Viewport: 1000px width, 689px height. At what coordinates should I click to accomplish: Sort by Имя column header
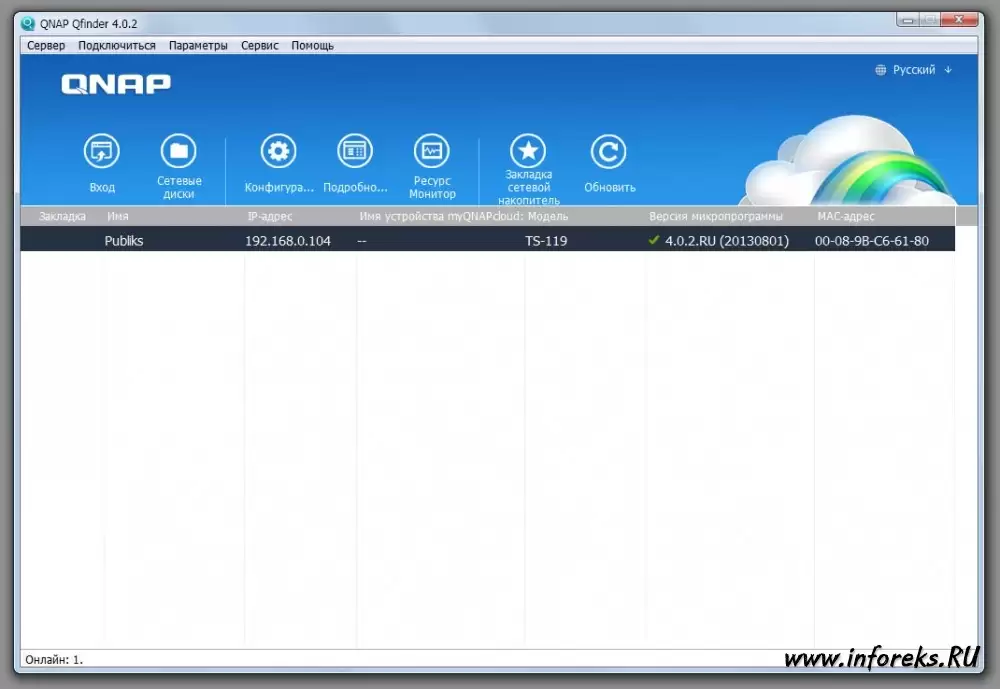tap(118, 216)
